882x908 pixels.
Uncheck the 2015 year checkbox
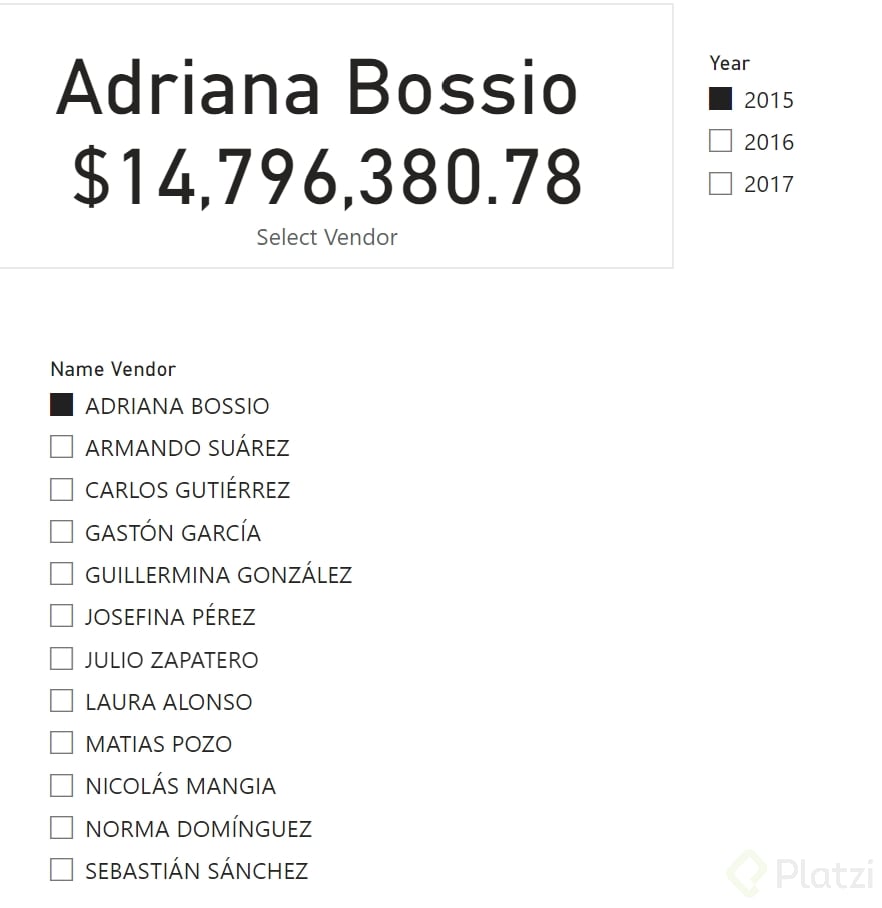tap(720, 99)
